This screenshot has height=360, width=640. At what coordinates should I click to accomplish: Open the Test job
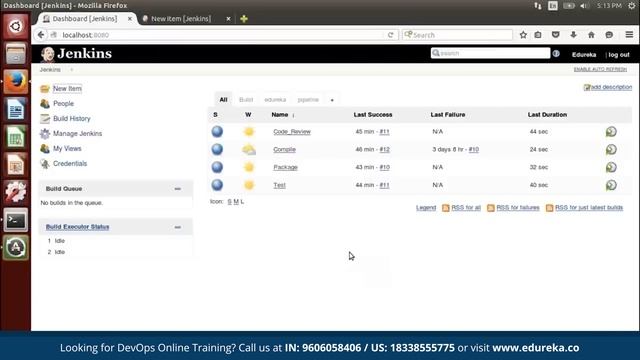[279, 185]
